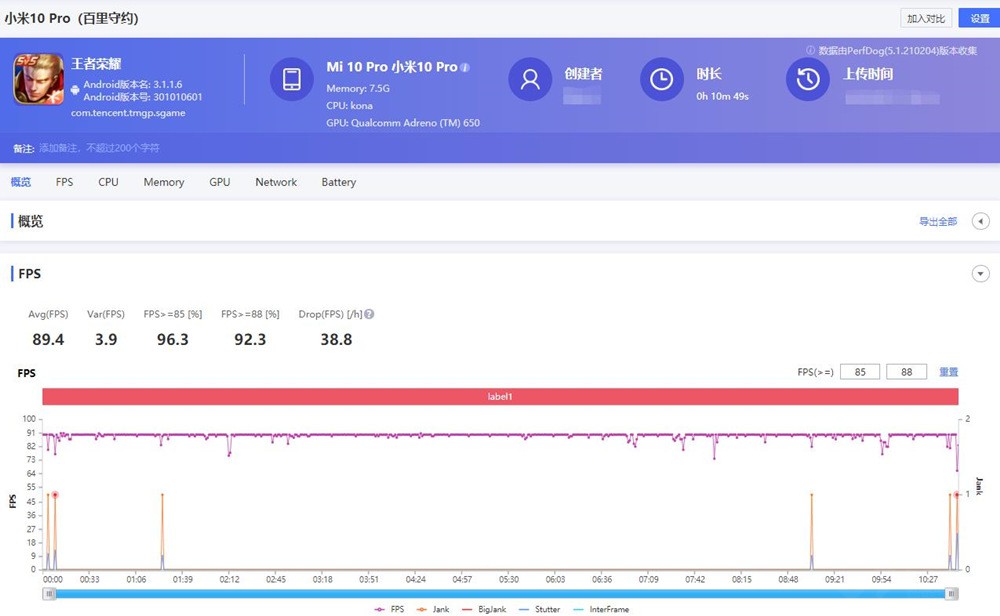Open the FPS tab
This screenshot has height=616, width=1000.
[64, 182]
